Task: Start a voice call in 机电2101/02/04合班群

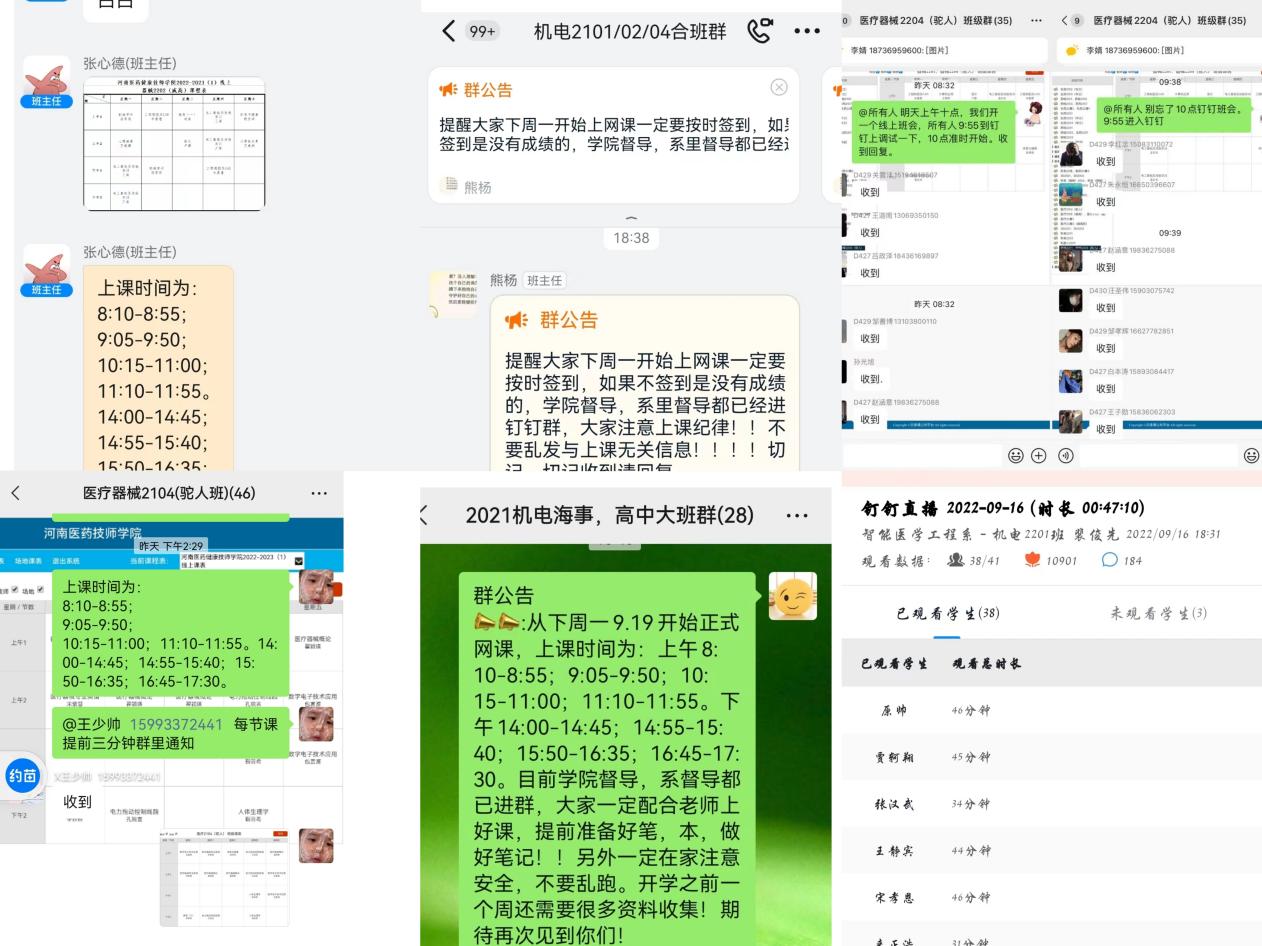Action: 761,31
